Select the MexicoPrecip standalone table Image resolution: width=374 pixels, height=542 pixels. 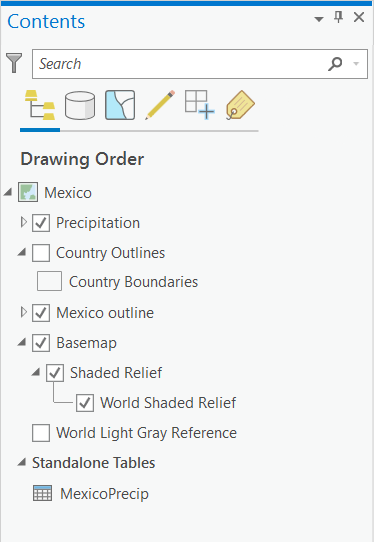(x=104, y=494)
